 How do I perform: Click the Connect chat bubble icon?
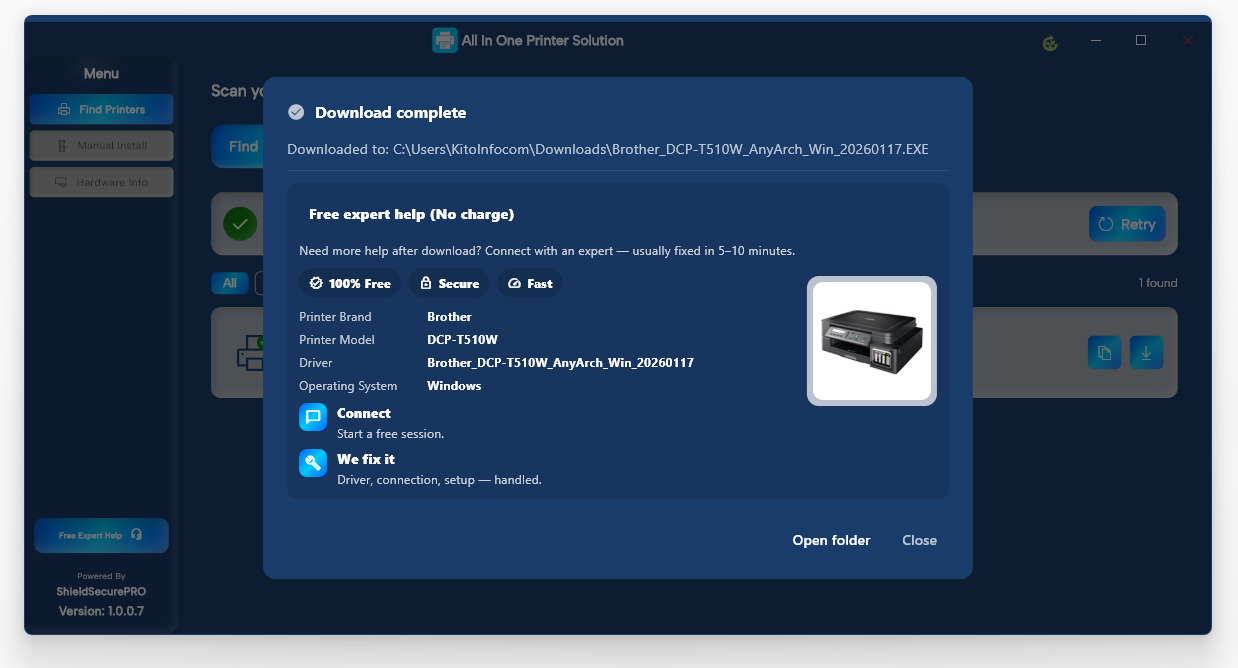tap(312, 417)
